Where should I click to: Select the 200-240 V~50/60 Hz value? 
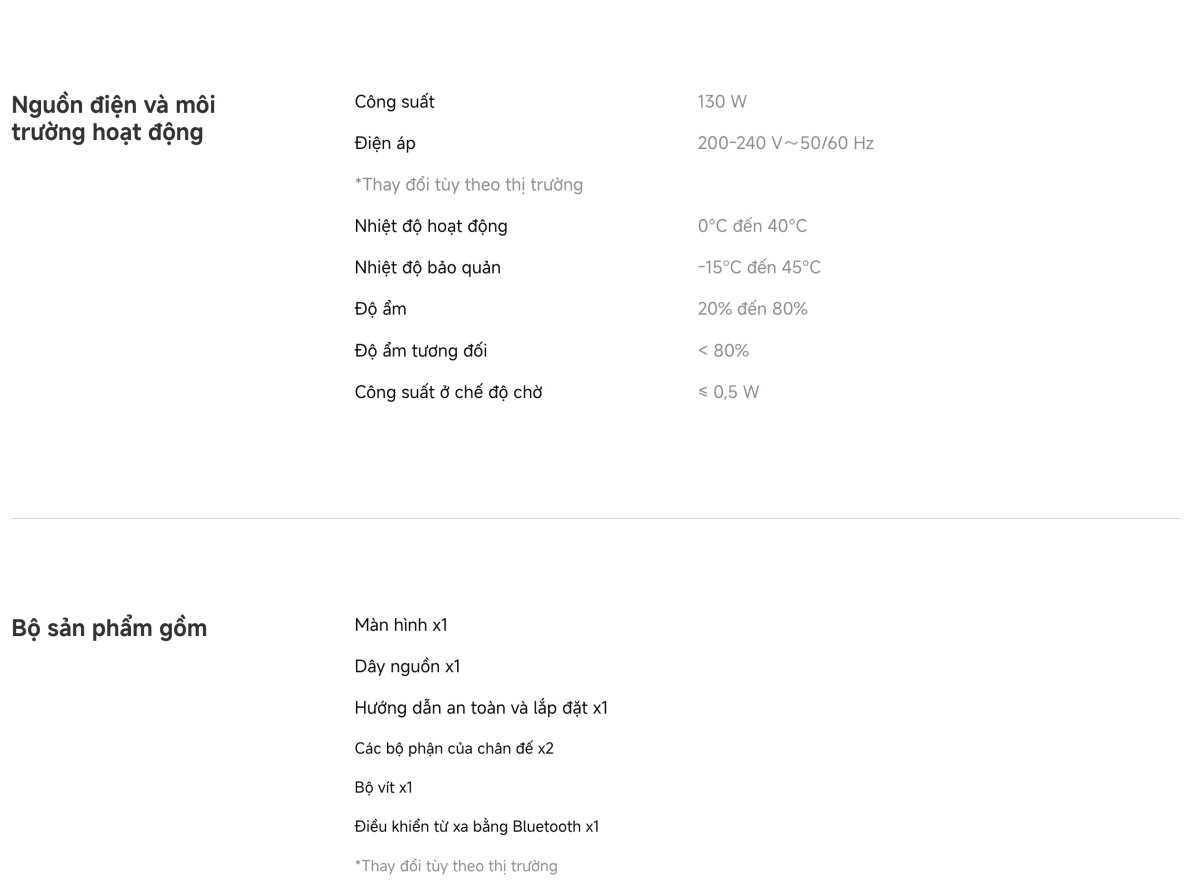786,143
